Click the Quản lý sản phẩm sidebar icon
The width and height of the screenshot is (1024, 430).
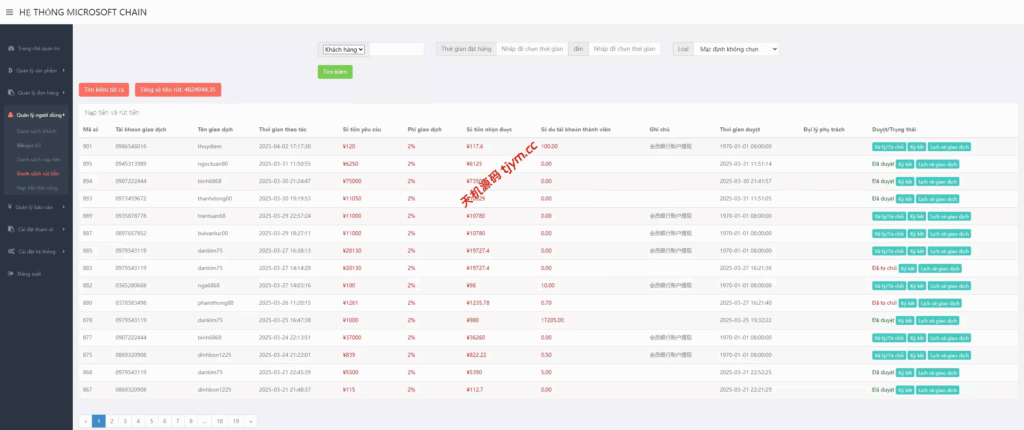click(x=10, y=72)
